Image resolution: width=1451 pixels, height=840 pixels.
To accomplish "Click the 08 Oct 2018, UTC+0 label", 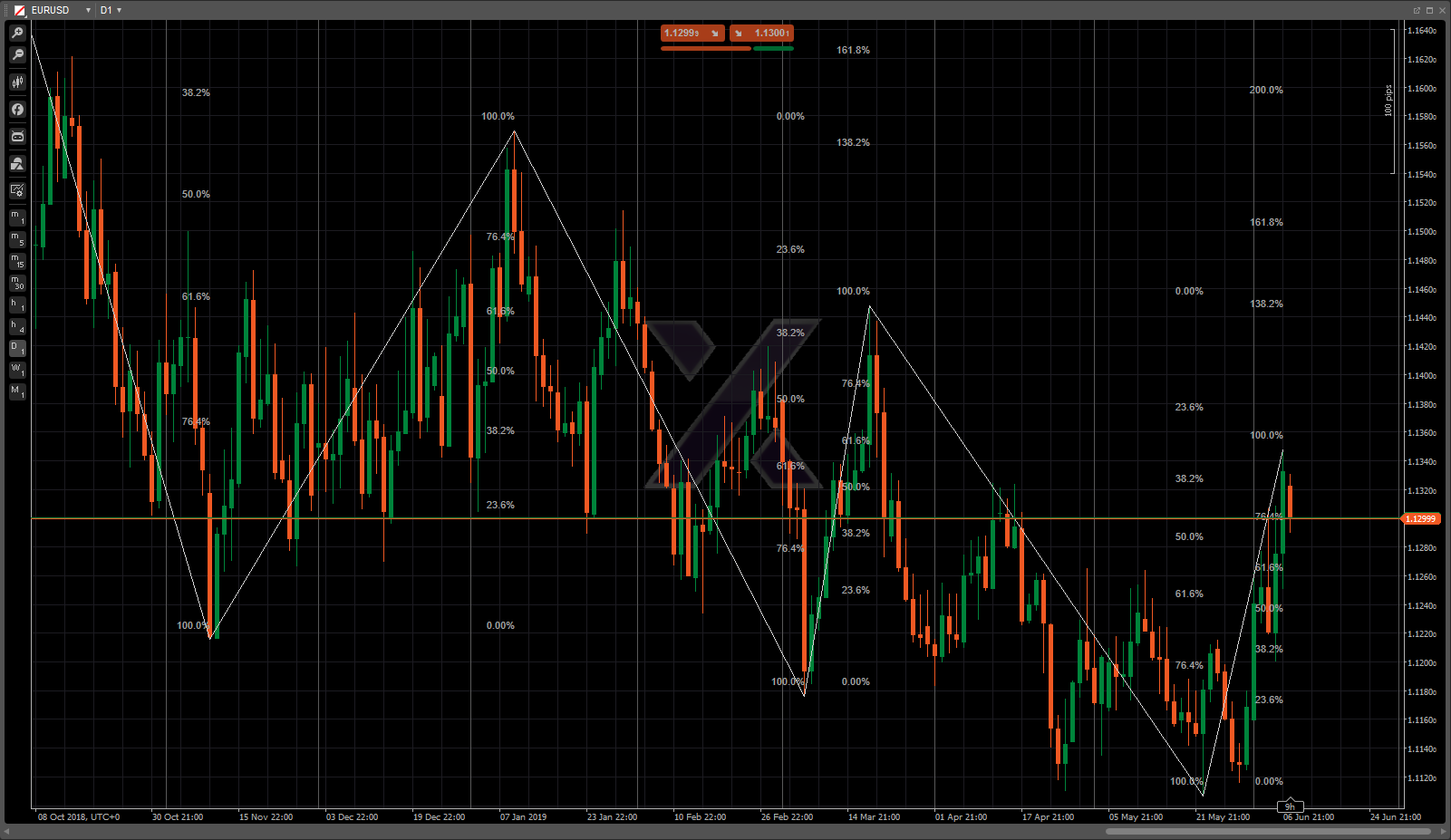I will click(79, 817).
